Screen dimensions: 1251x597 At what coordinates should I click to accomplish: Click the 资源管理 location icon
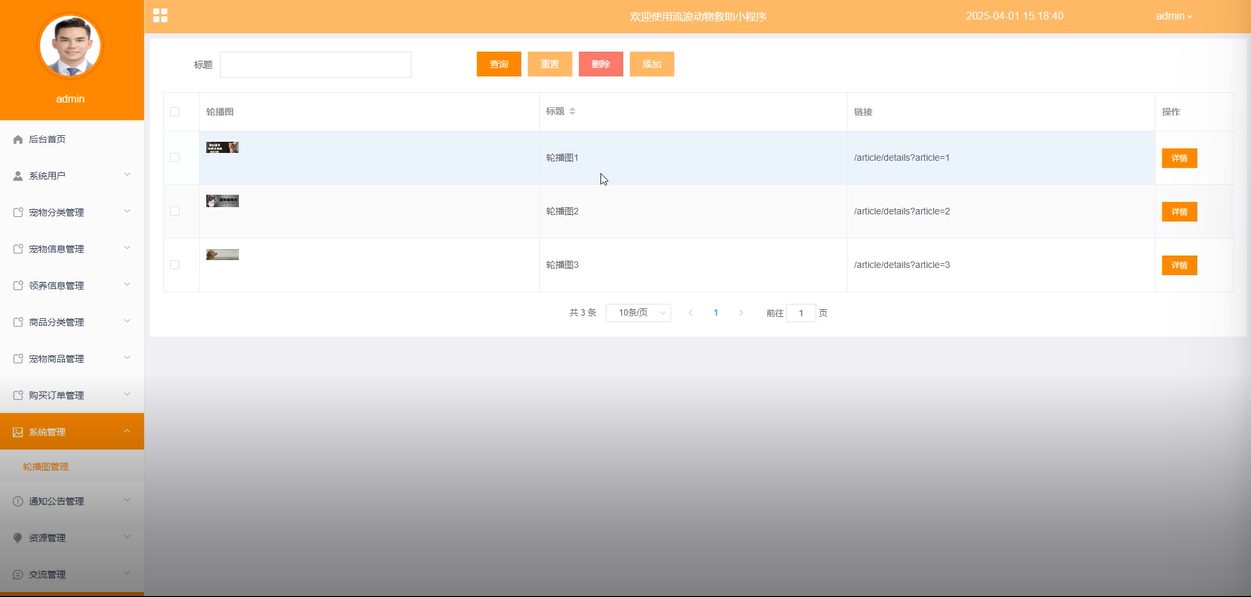point(18,538)
